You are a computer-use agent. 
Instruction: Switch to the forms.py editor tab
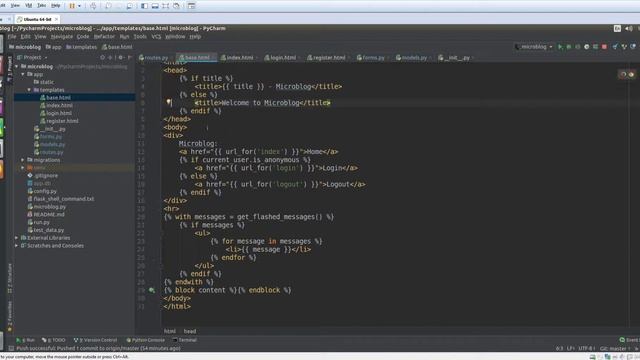pos(372,58)
